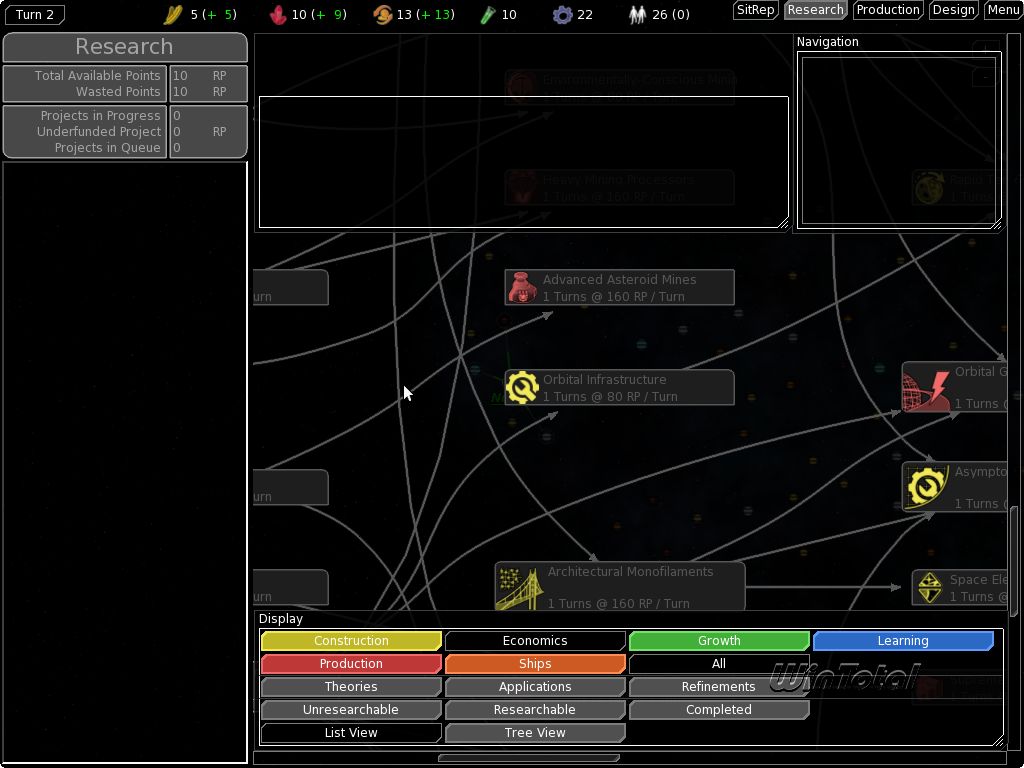Click the Space Elevator tech icon

coord(929,587)
